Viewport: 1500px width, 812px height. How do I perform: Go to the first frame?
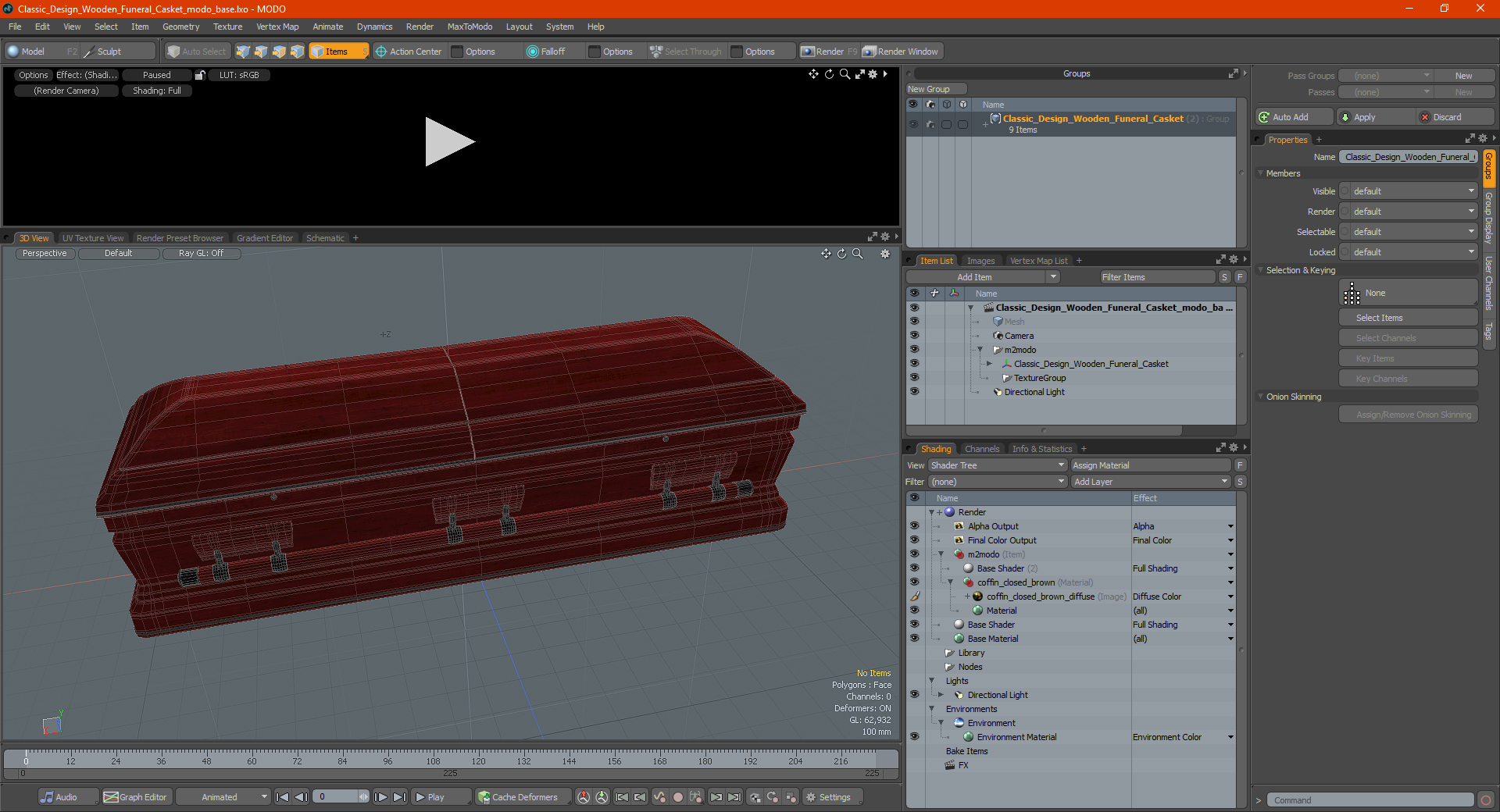(x=283, y=797)
